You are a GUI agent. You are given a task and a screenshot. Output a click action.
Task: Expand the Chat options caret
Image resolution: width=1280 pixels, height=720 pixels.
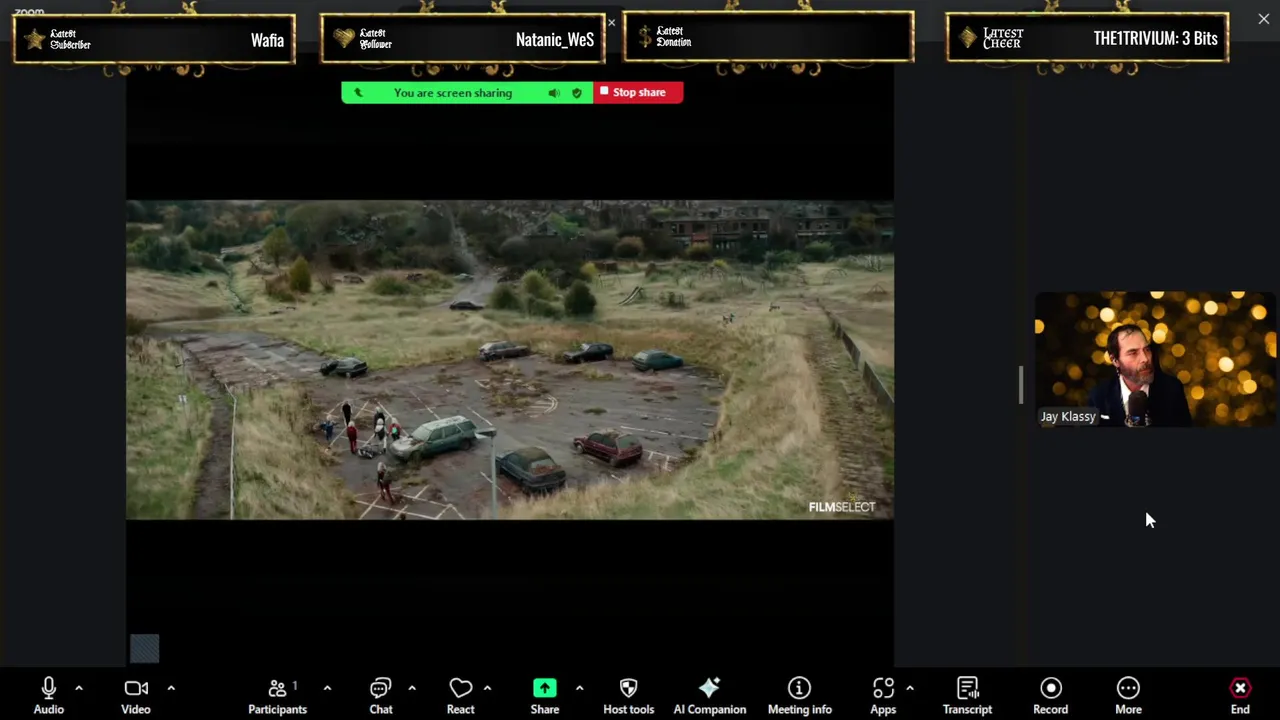[x=412, y=688]
